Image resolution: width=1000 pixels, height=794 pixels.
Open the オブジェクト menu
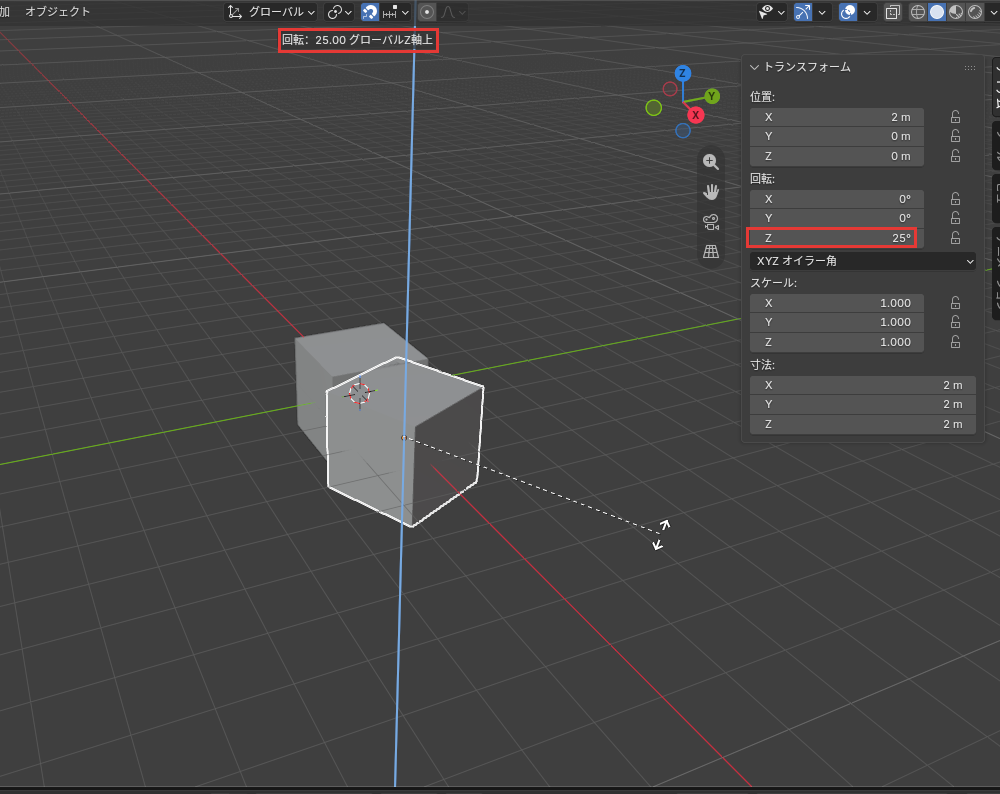point(57,11)
